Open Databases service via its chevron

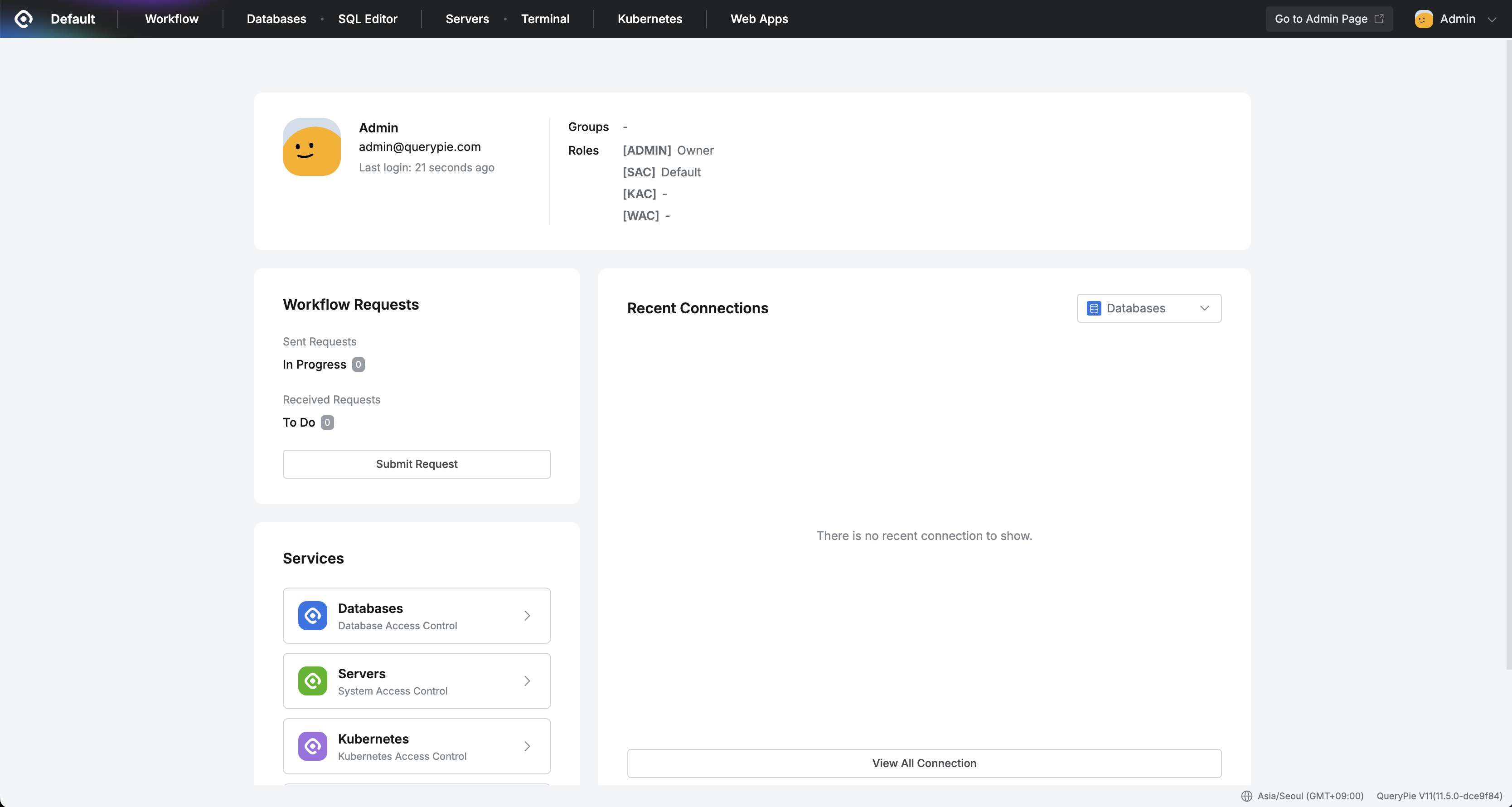[527, 616]
